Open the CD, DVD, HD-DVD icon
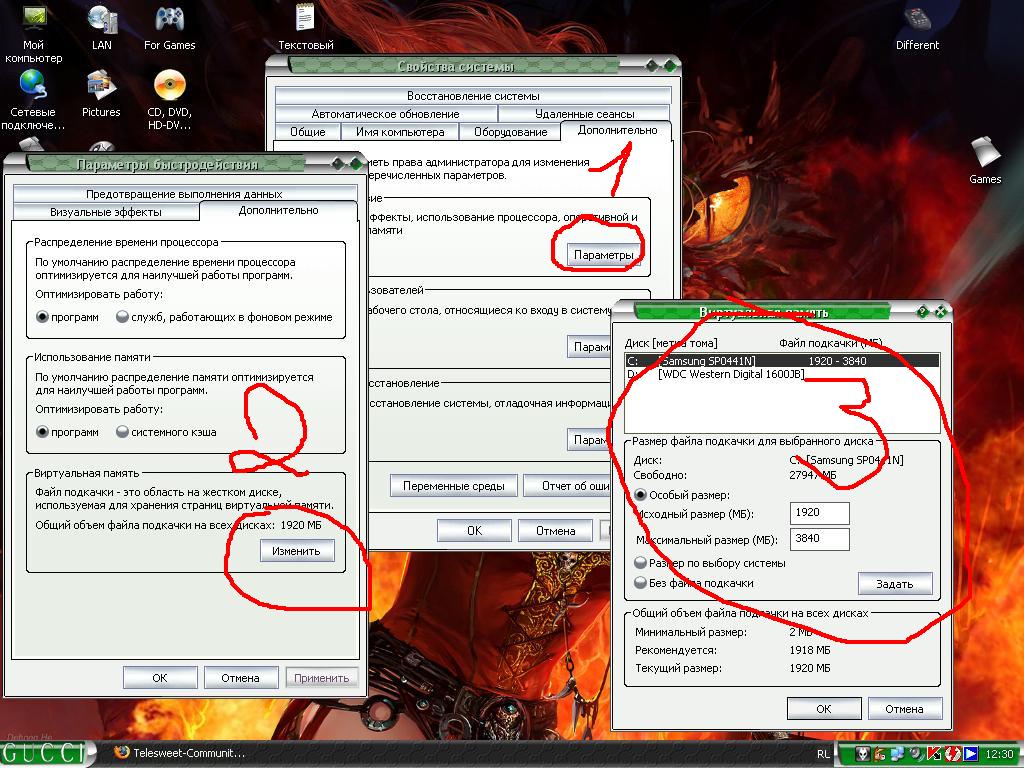 169,88
